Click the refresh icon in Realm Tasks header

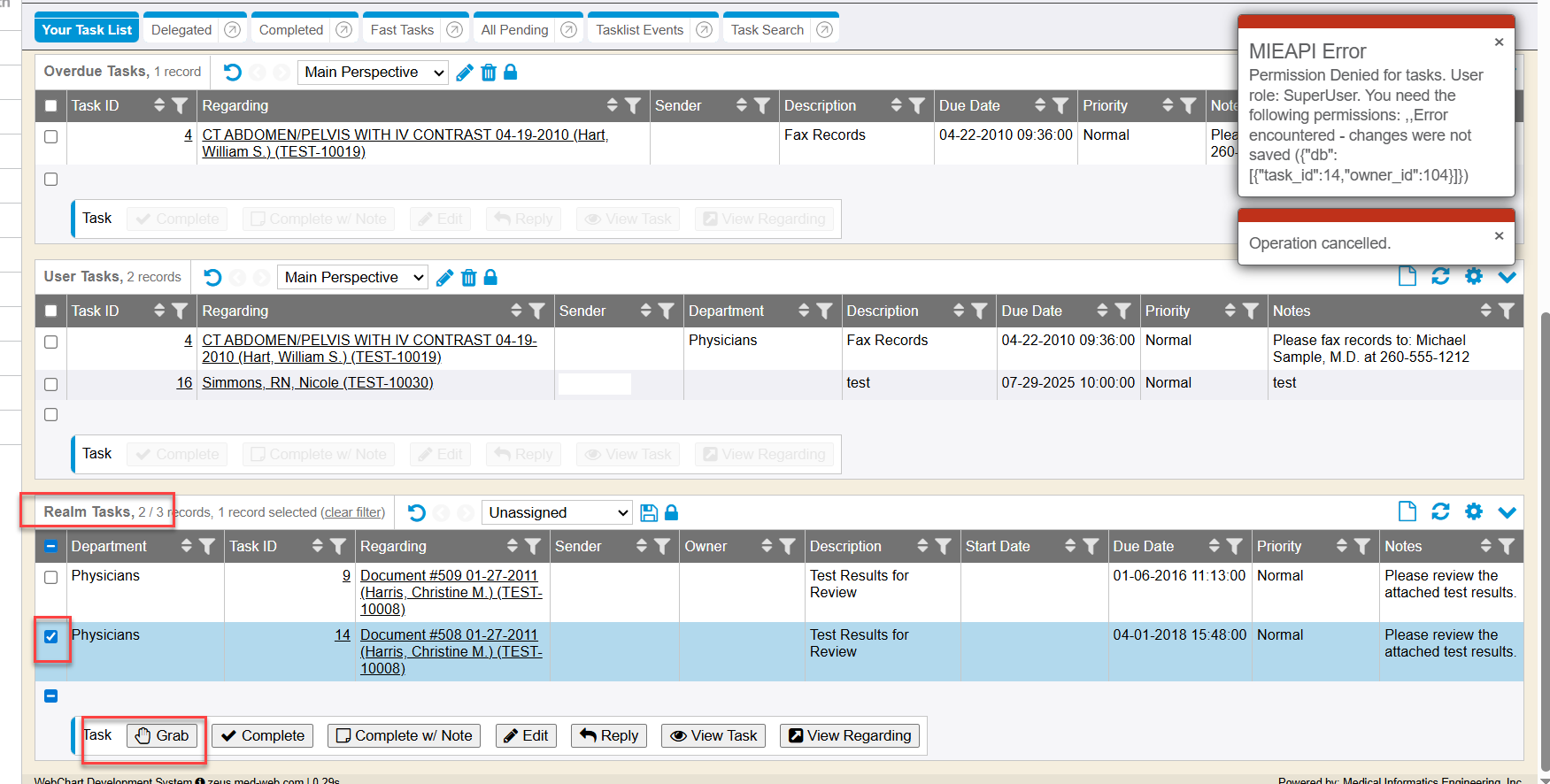pyautogui.click(x=1440, y=511)
